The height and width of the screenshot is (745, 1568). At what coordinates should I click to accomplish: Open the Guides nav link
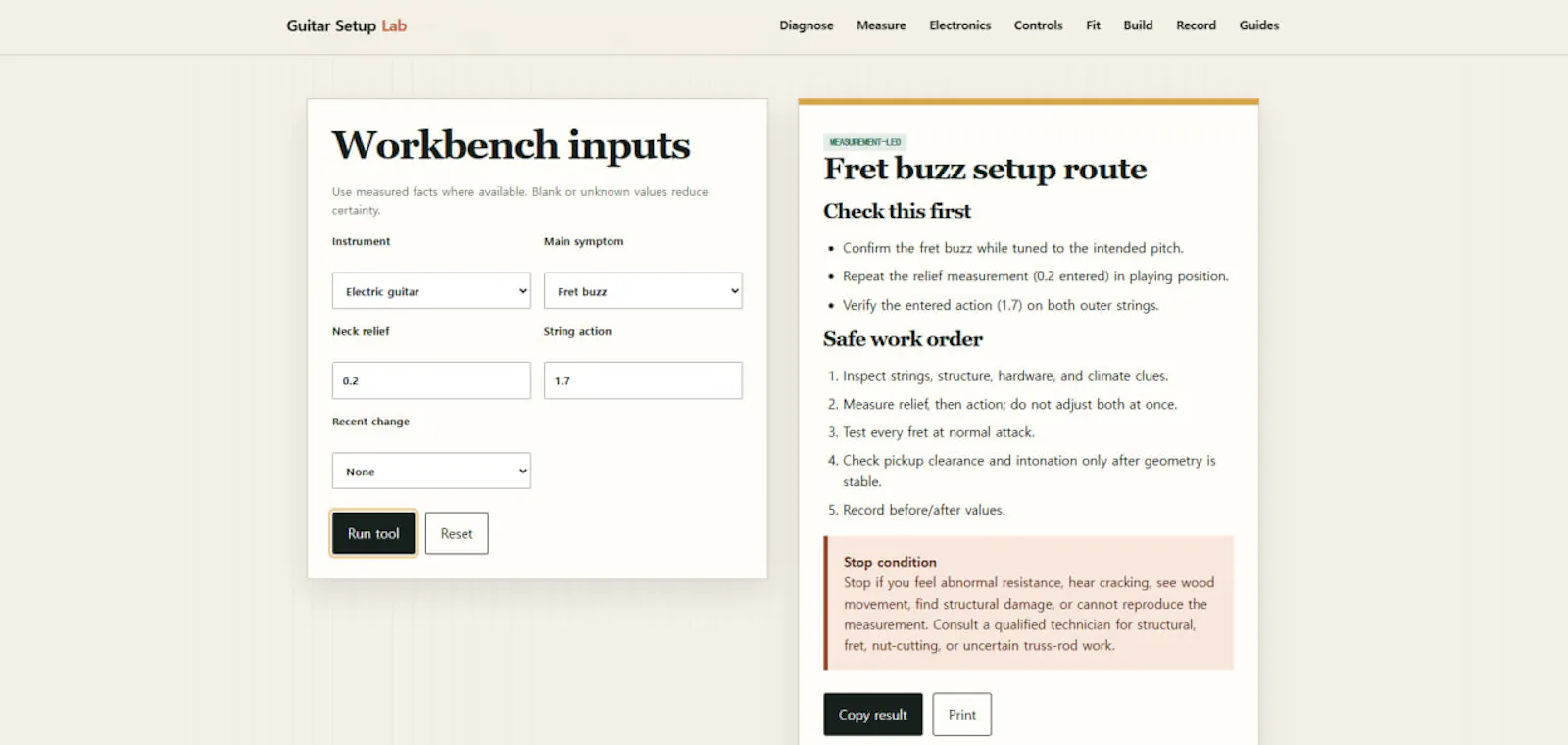point(1258,25)
